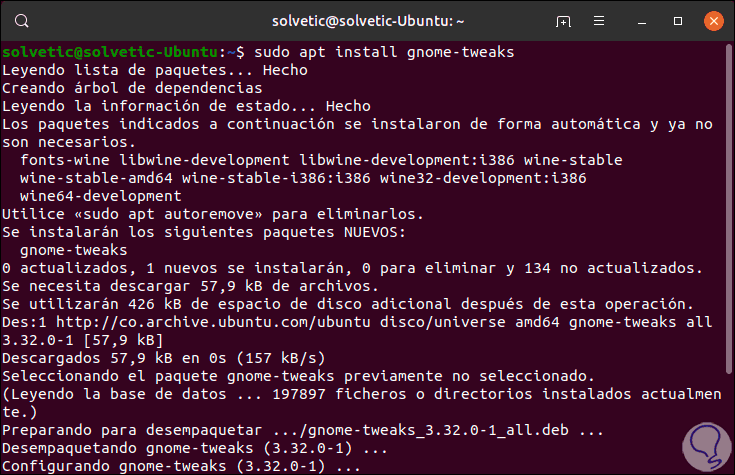The image size is (735, 475).
Task: Click the package 'libwine-development:i386'
Action: pos(407,160)
